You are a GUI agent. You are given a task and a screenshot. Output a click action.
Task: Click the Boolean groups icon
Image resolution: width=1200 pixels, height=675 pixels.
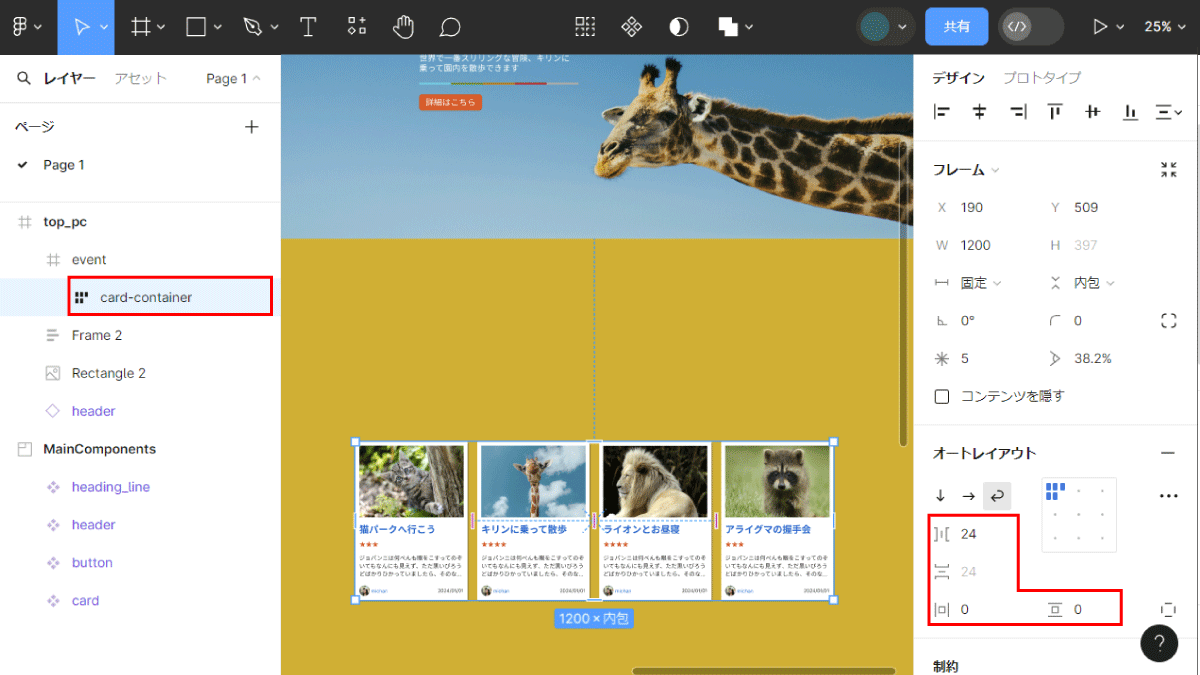[x=728, y=27]
